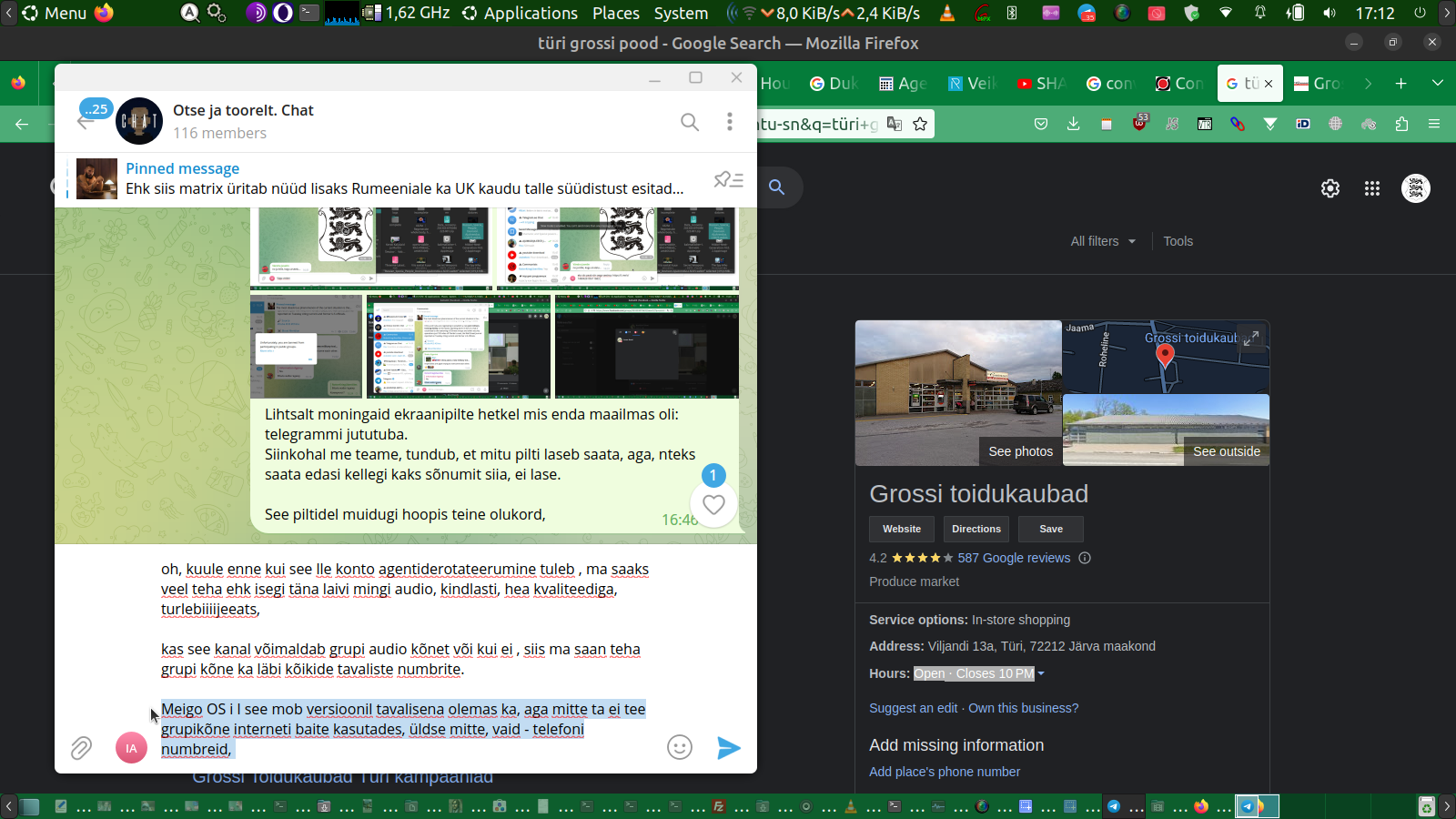The height and width of the screenshot is (819, 1456).
Task: Expand the opening hours dropdown arrow
Action: tap(1041, 674)
